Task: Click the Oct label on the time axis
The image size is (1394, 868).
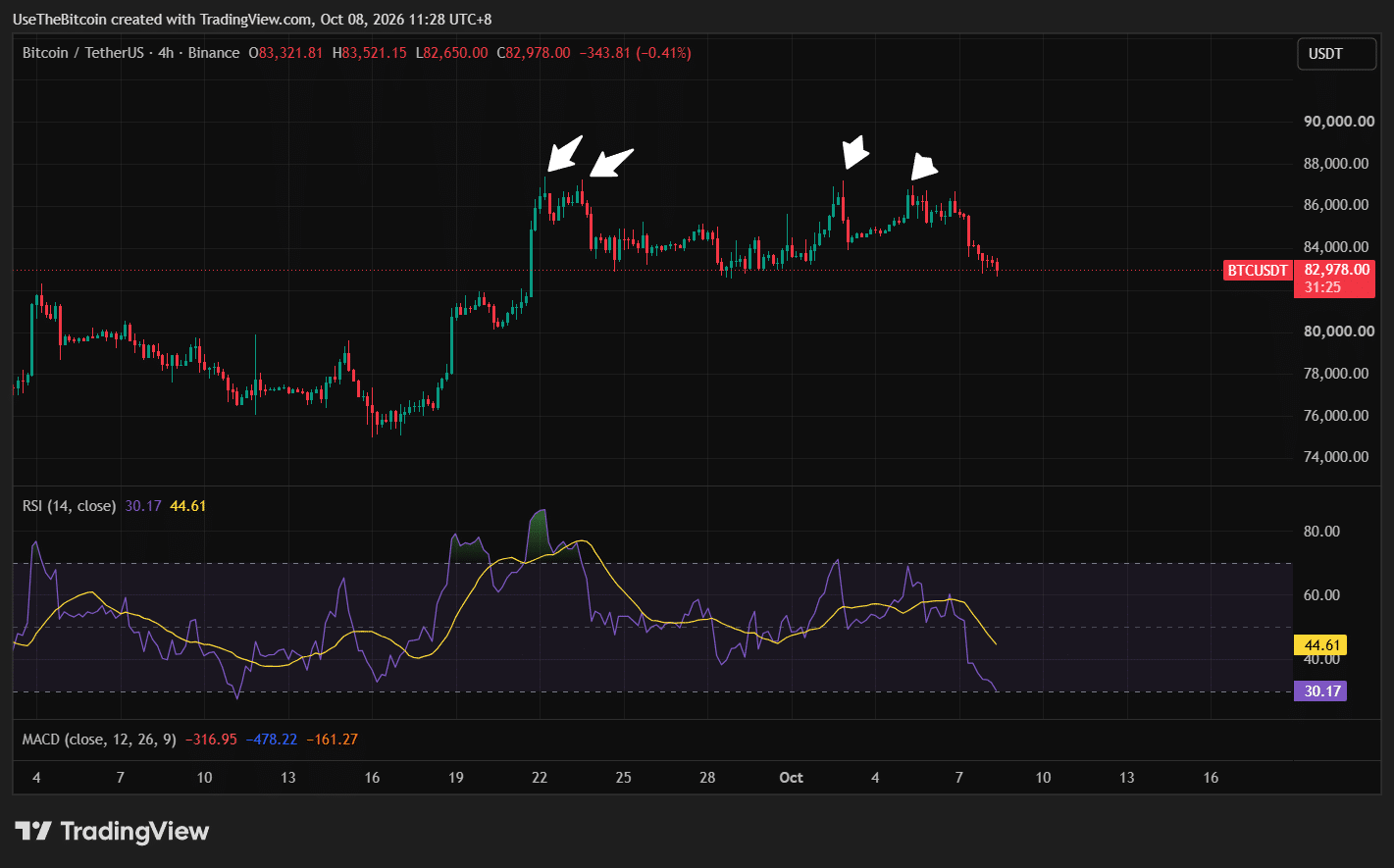Action: pyautogui.click(x=791, y=778)
